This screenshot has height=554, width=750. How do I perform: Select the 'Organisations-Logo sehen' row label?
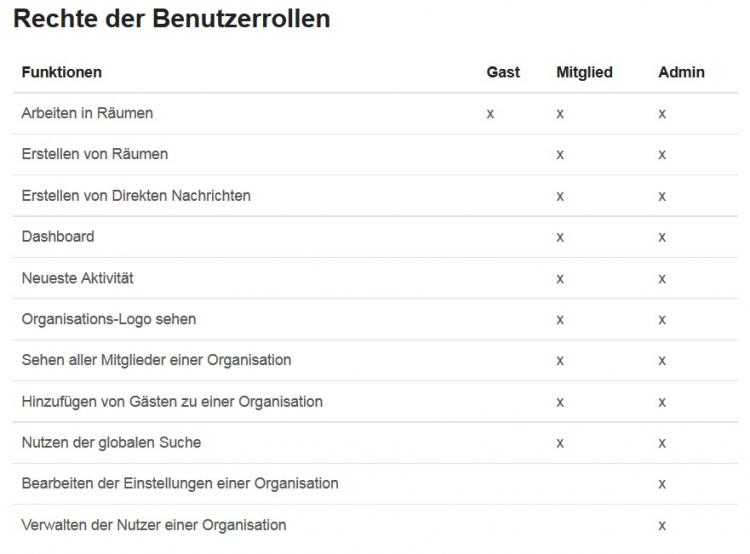coord(109,319)
